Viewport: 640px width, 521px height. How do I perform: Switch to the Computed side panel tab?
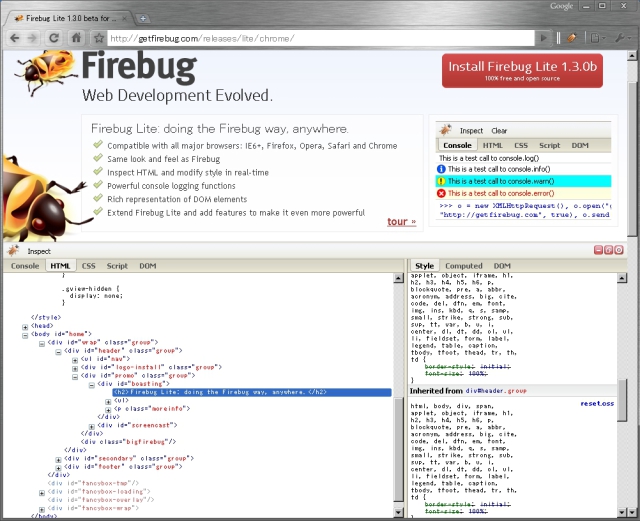(x=464, y=266)
